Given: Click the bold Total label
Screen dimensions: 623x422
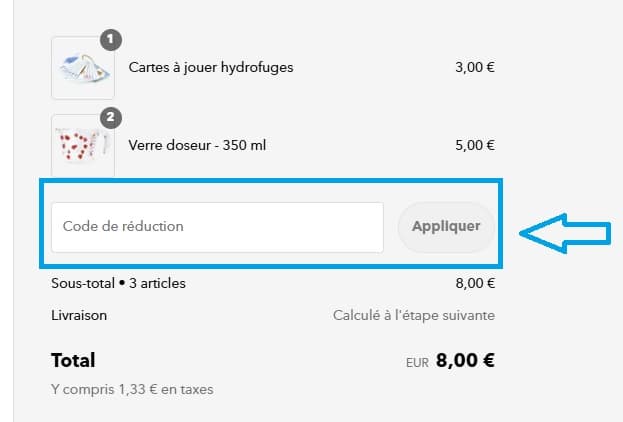Looking at the screenshot, I should click(x=73, y=360).
